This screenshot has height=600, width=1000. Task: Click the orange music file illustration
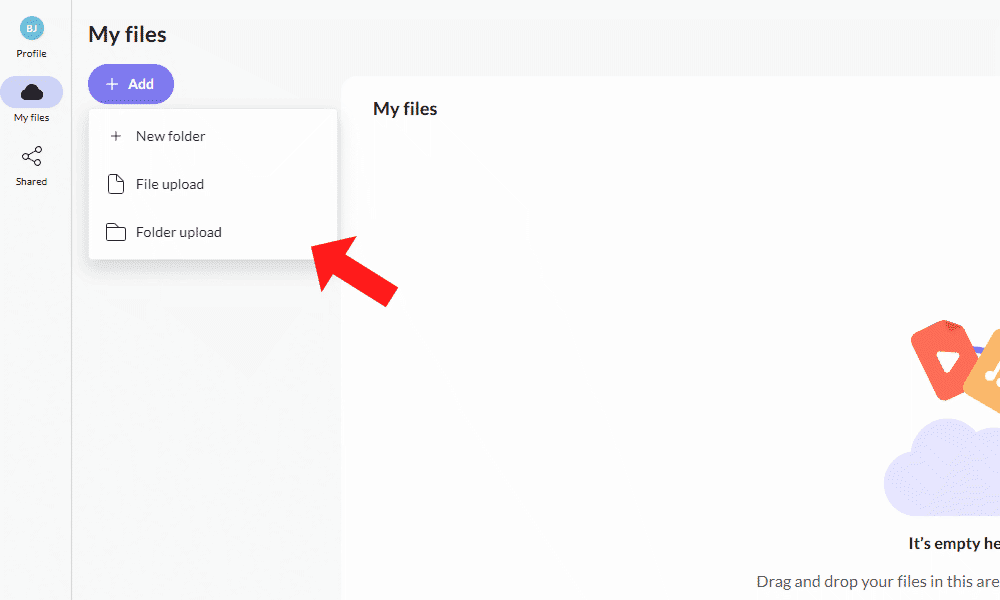pos(985,372)
